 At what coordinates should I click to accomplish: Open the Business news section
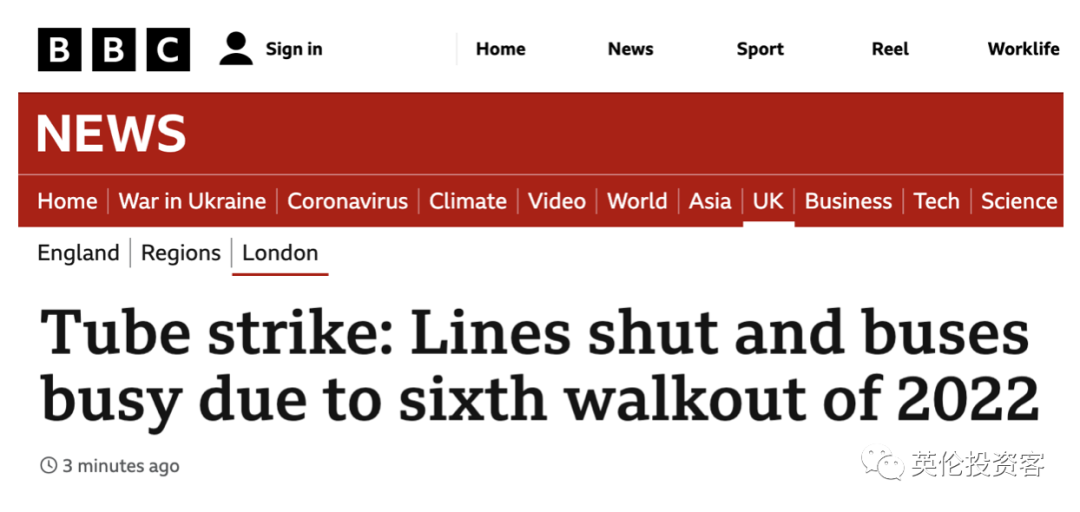pos(848,201)
